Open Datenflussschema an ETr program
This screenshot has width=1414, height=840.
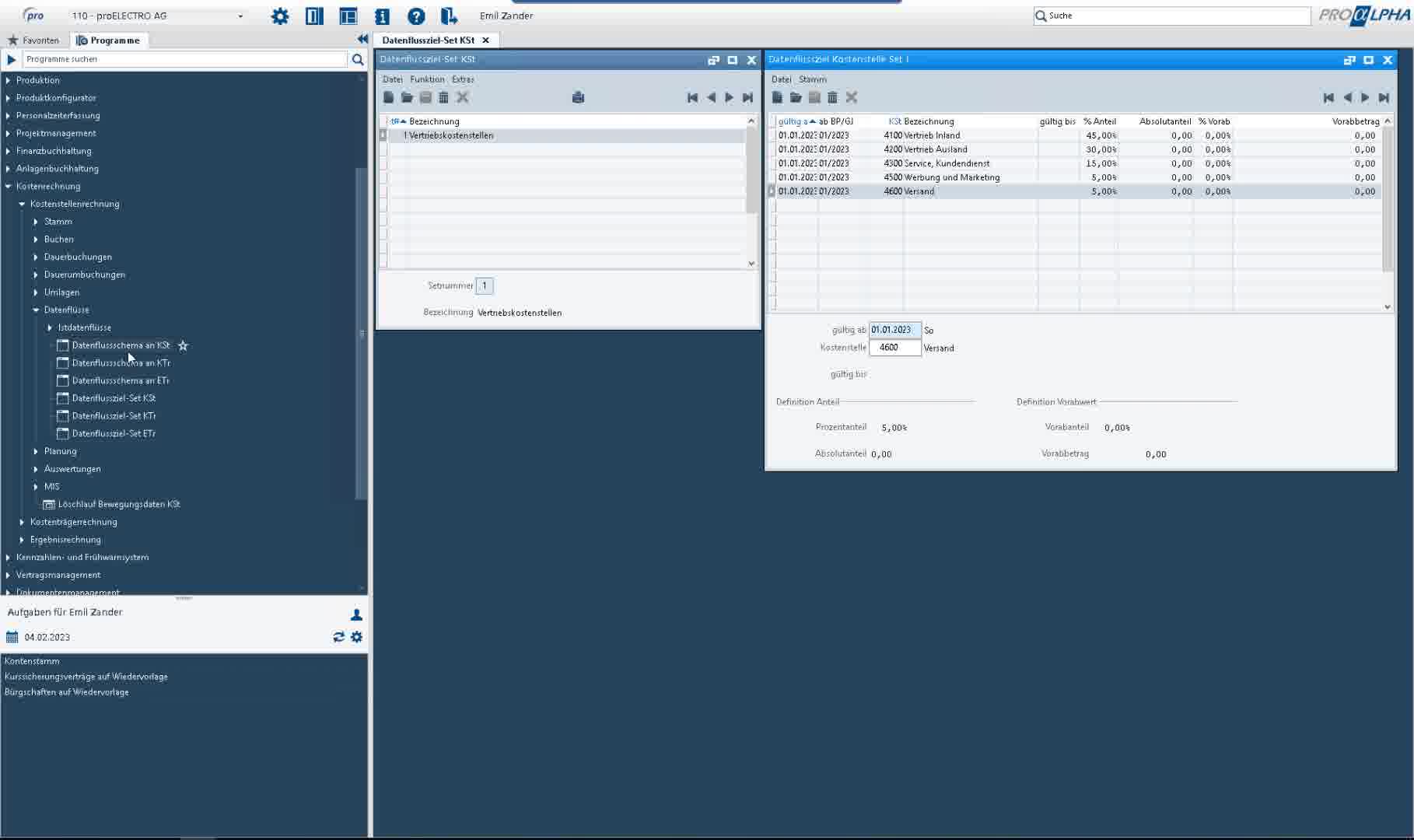tap(121, 380)
